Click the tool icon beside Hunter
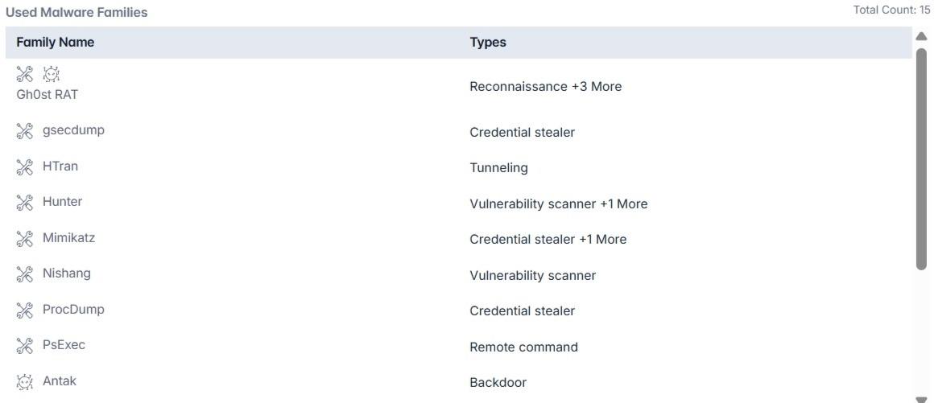936x403 pixels. (x=25, y=202)
